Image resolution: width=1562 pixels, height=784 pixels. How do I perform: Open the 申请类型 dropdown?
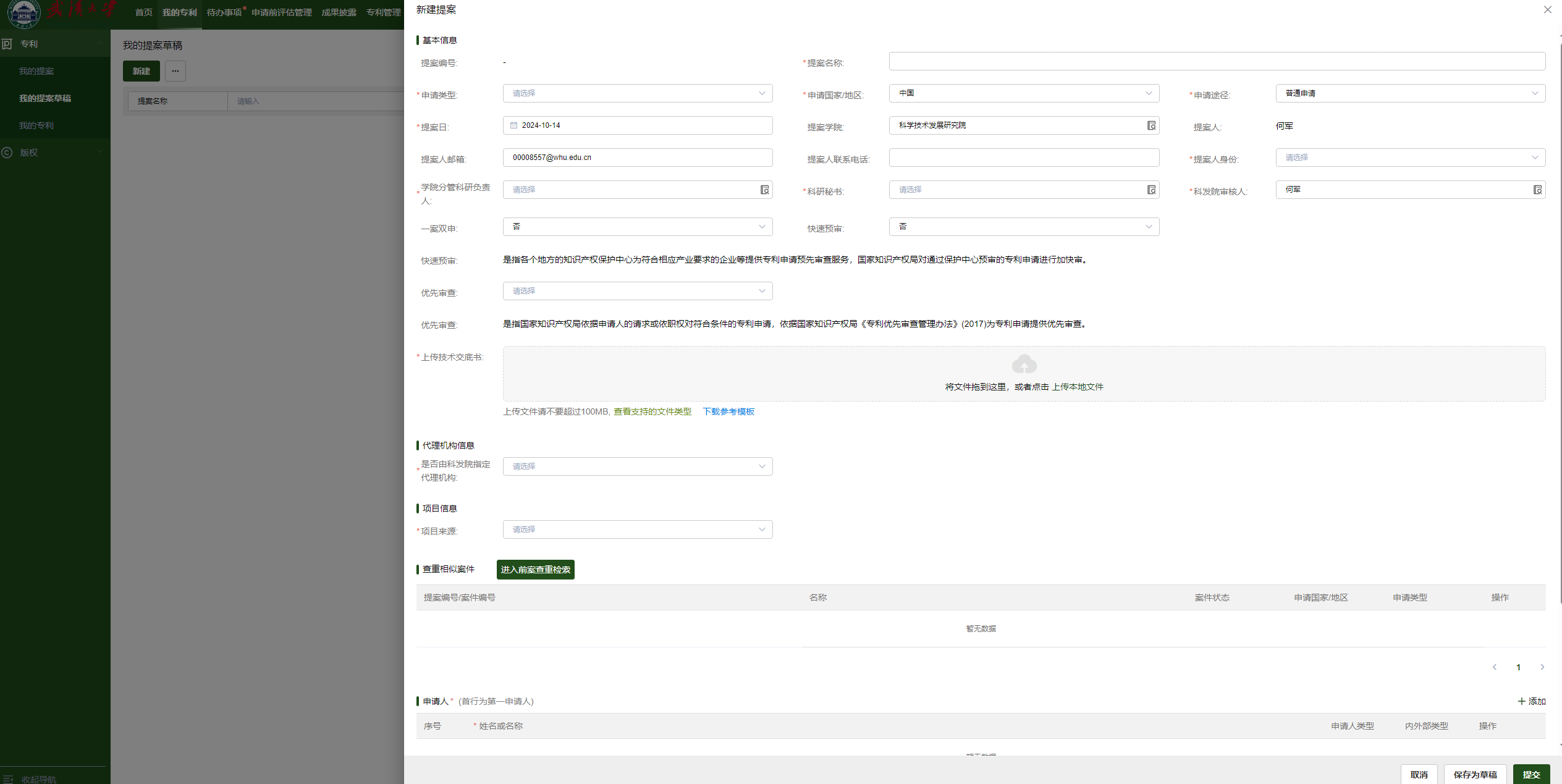(638, 93)
